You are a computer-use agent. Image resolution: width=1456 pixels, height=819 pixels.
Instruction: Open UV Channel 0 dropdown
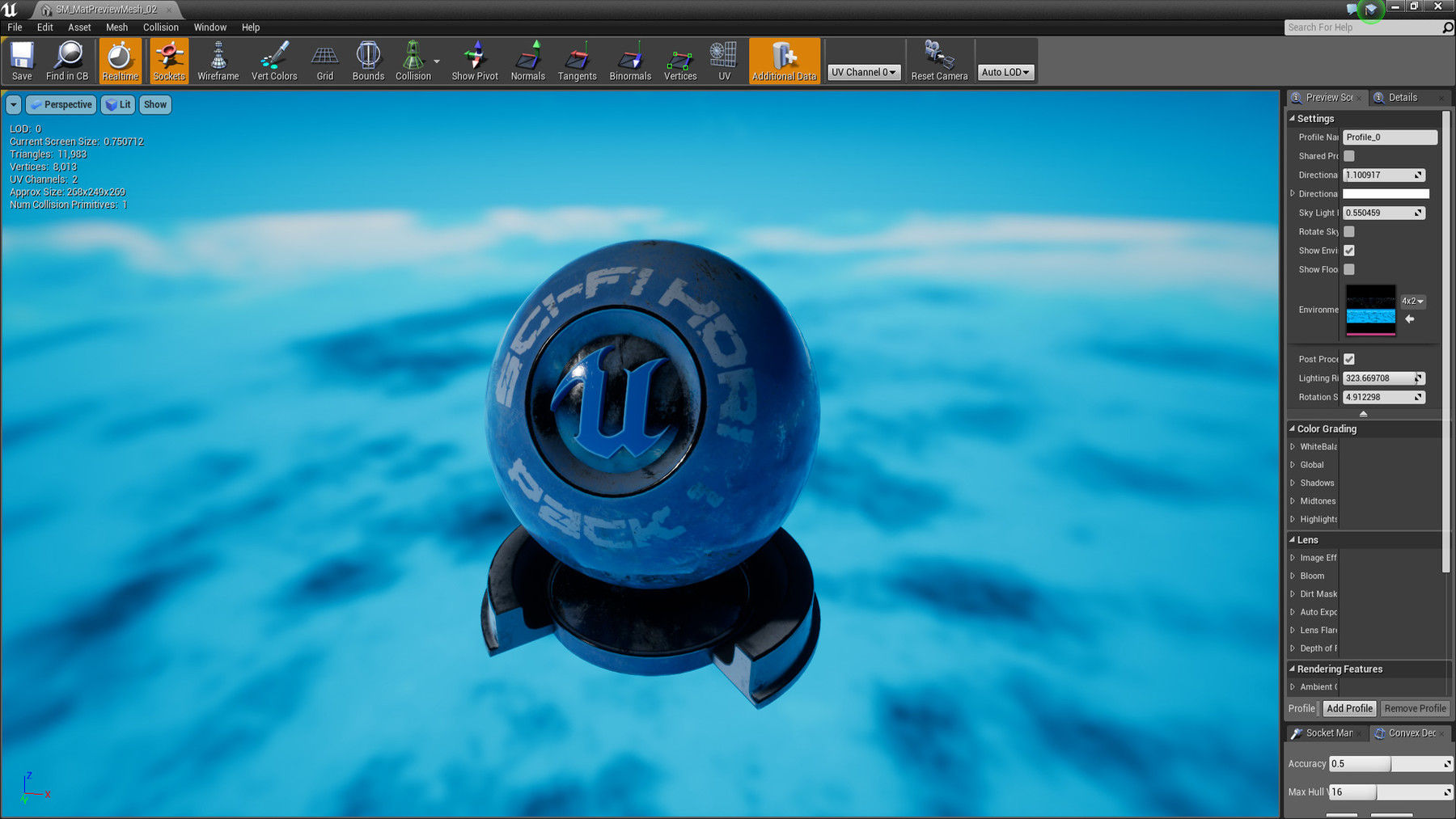[864, 72]
